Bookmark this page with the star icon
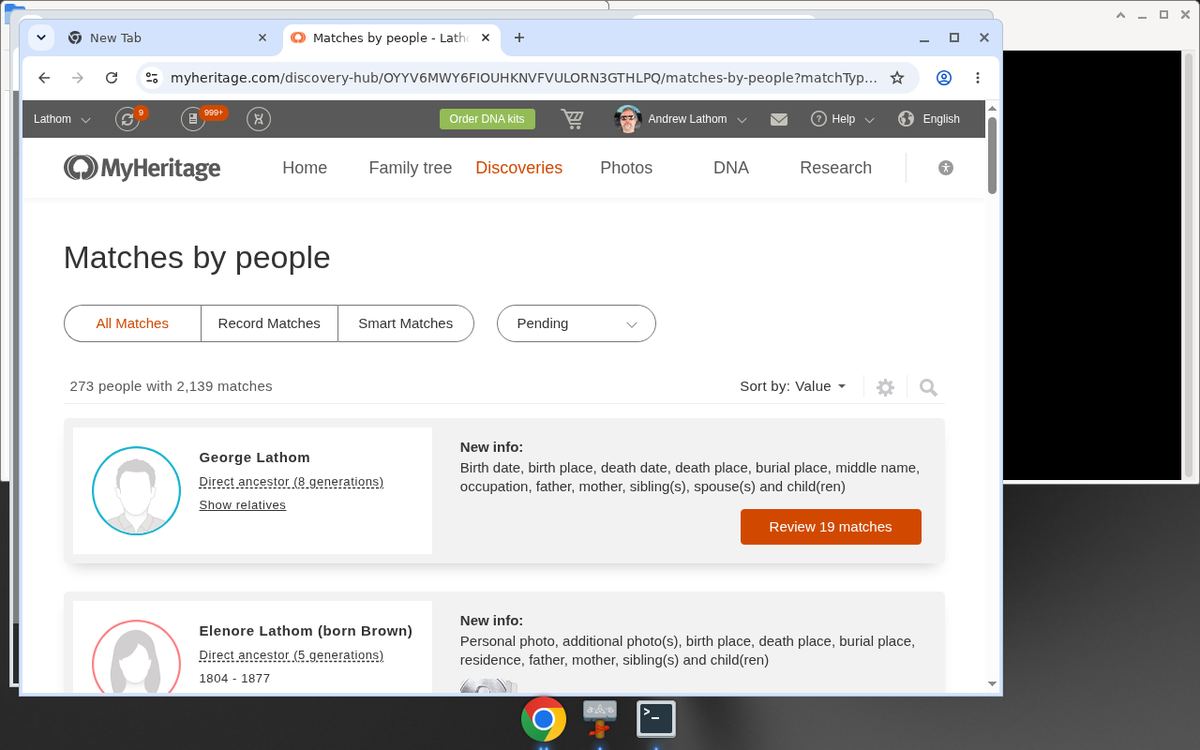1200x750 pixels. coord(897,77)
